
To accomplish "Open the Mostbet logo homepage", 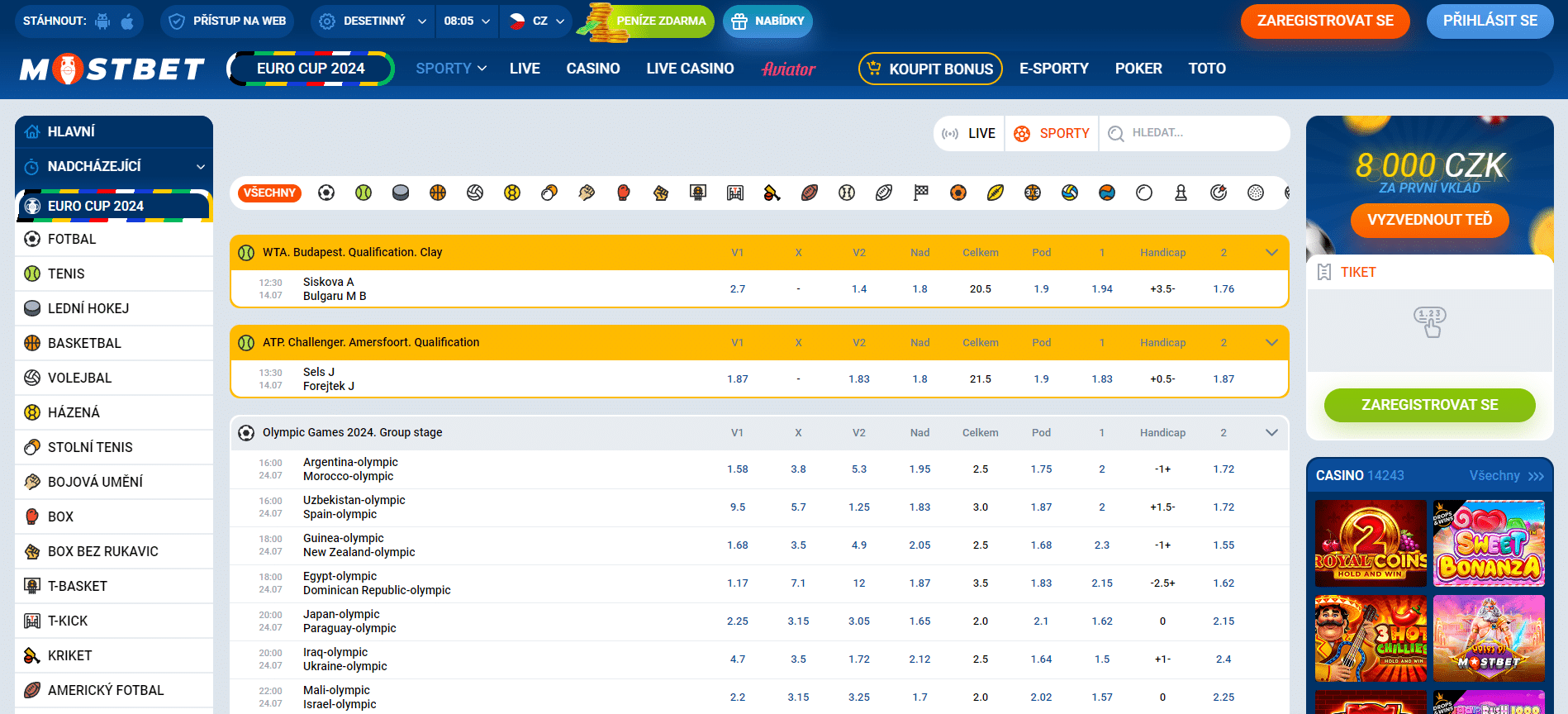I will 112,69.
